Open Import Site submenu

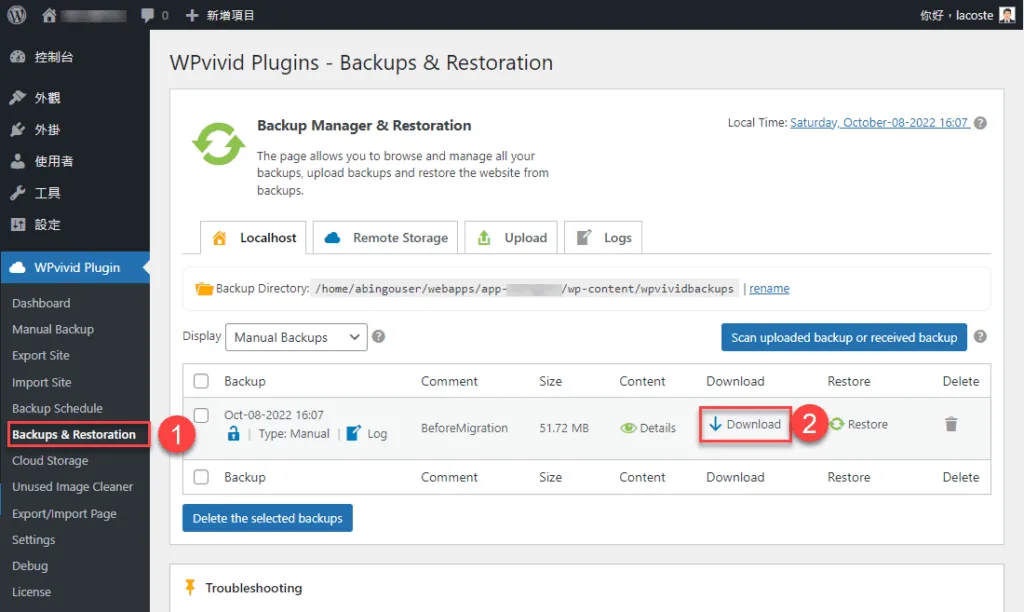click(x=42, y=382)
